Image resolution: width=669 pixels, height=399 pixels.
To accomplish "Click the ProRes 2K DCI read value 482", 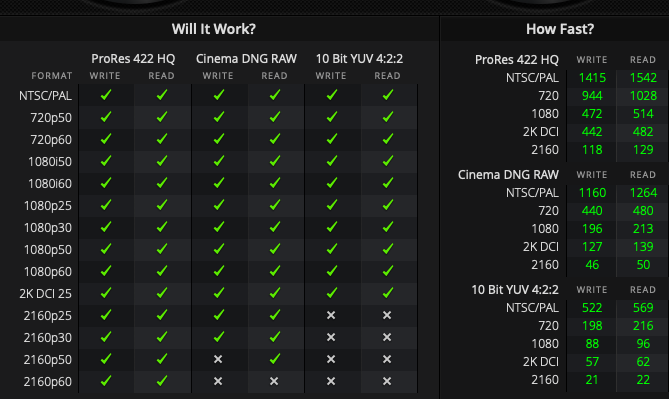I will [x=643, y=132].
